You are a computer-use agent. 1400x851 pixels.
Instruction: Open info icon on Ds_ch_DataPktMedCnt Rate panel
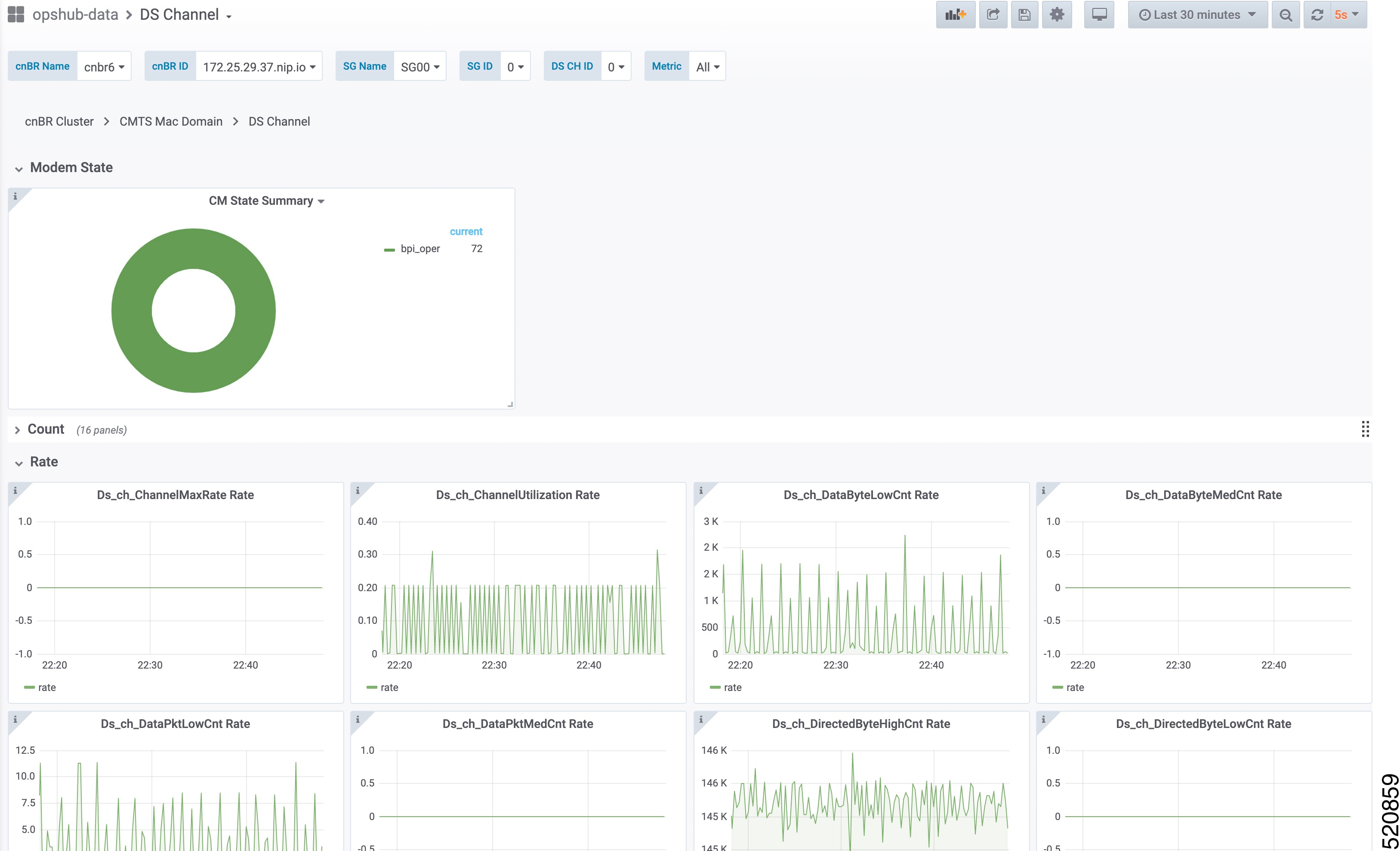click(358, 719)
